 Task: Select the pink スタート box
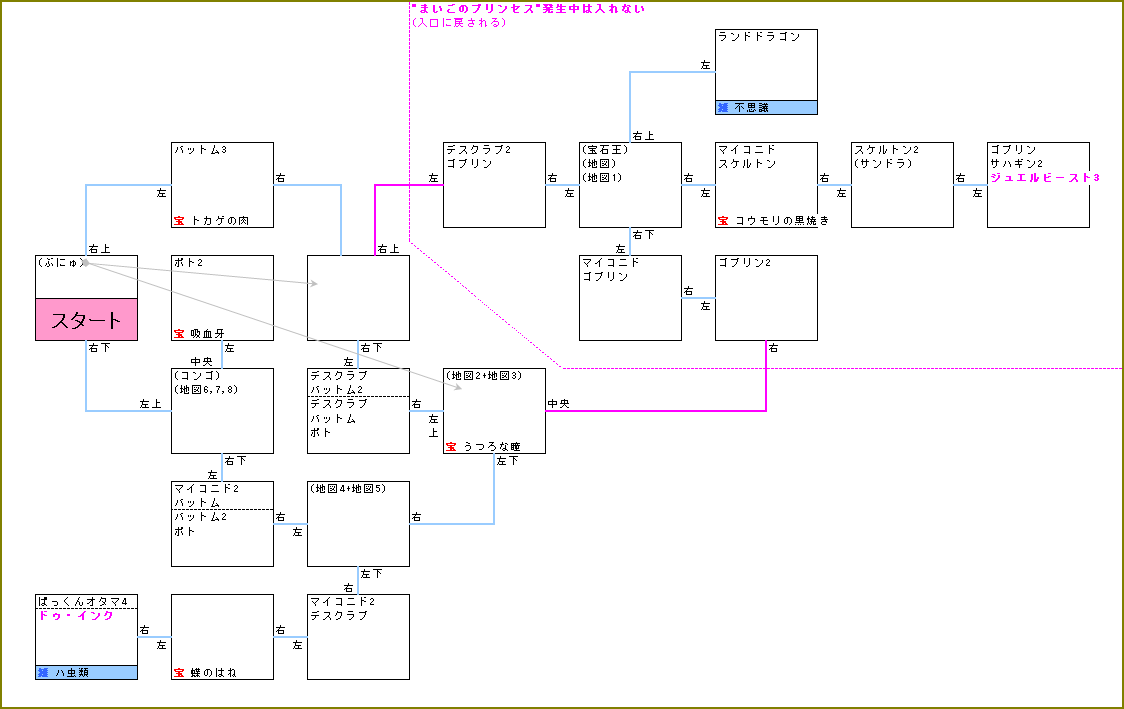pyautogui.click(x=86, y=320)
